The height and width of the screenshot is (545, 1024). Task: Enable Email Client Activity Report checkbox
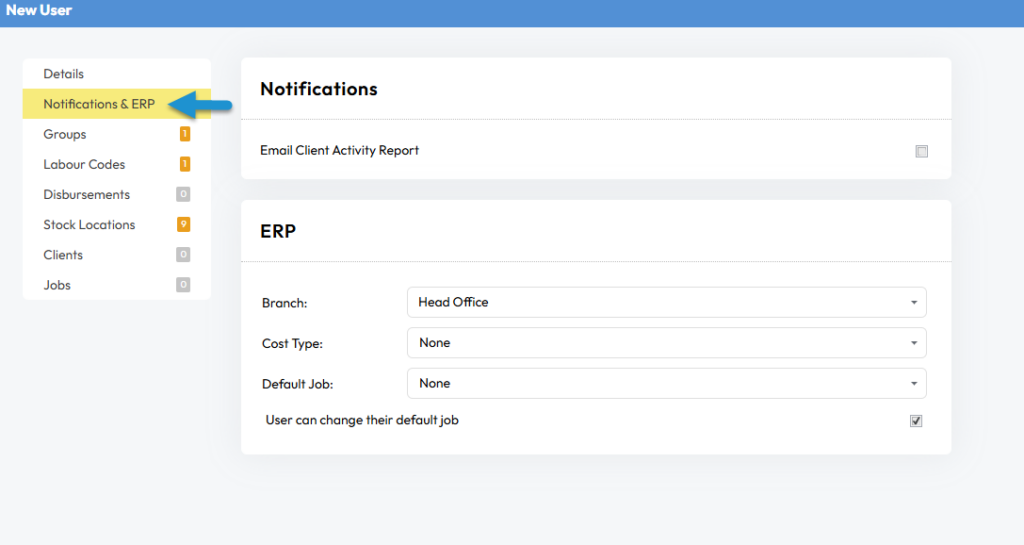click(921, 151)
